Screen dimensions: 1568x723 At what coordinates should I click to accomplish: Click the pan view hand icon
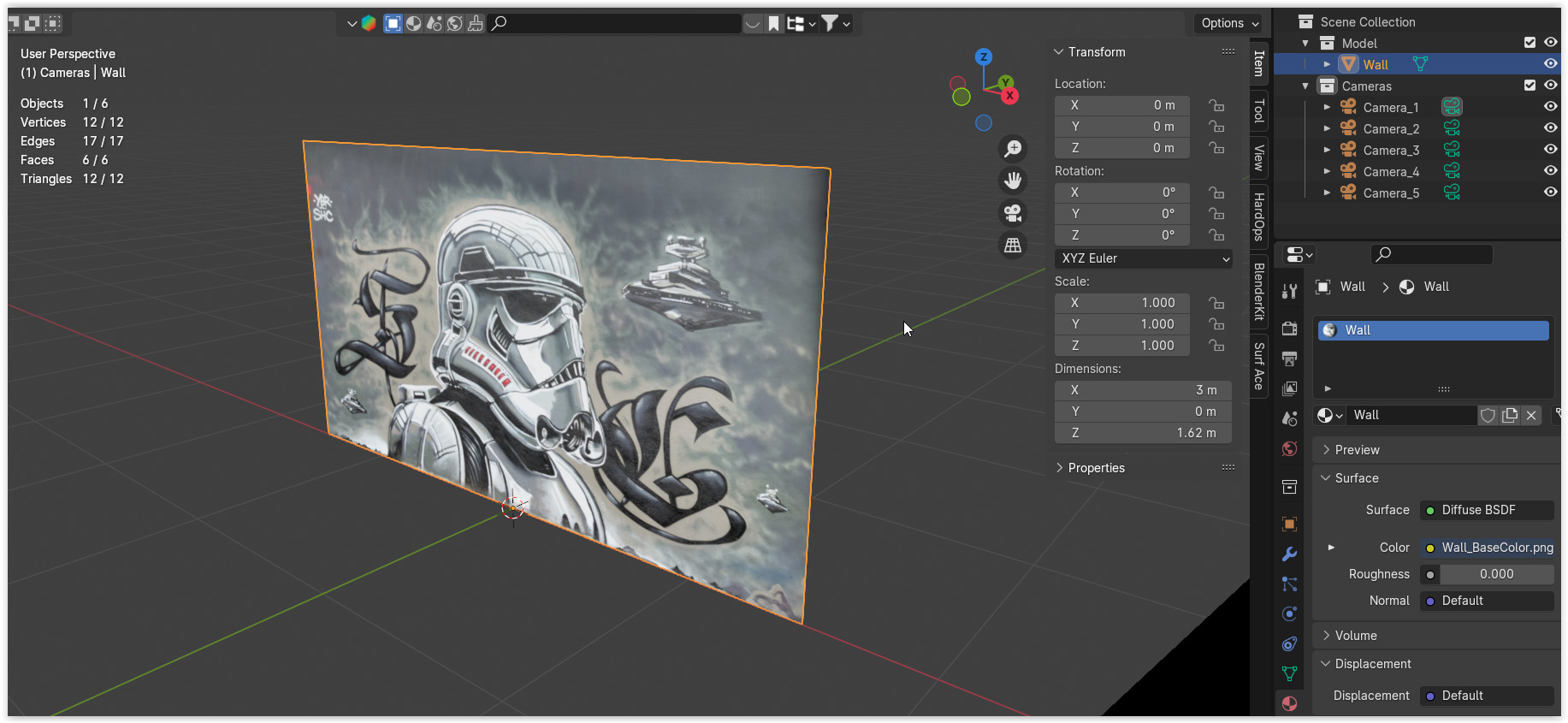point(1013,181)
